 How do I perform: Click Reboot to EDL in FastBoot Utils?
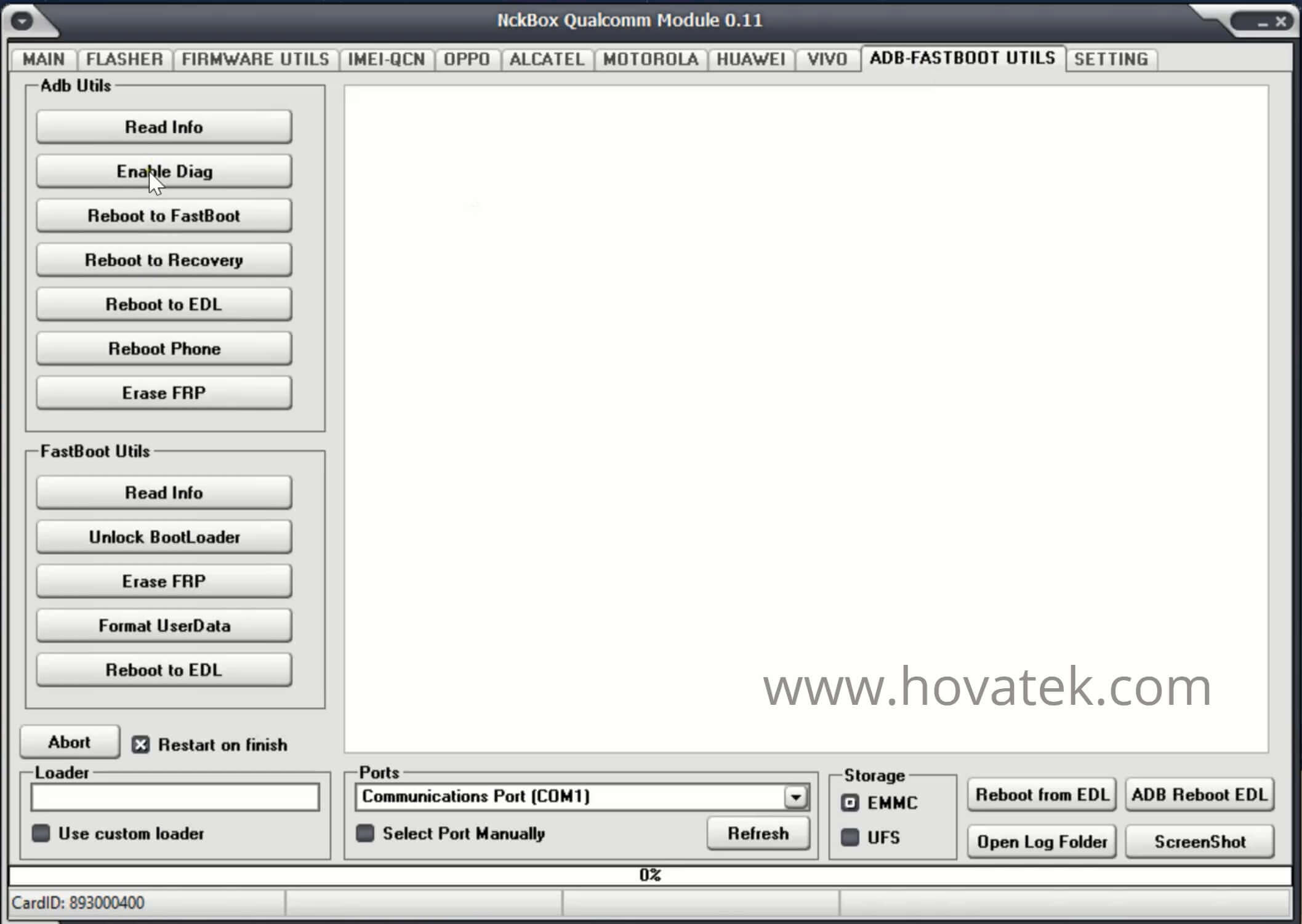[x=164, y=670]
